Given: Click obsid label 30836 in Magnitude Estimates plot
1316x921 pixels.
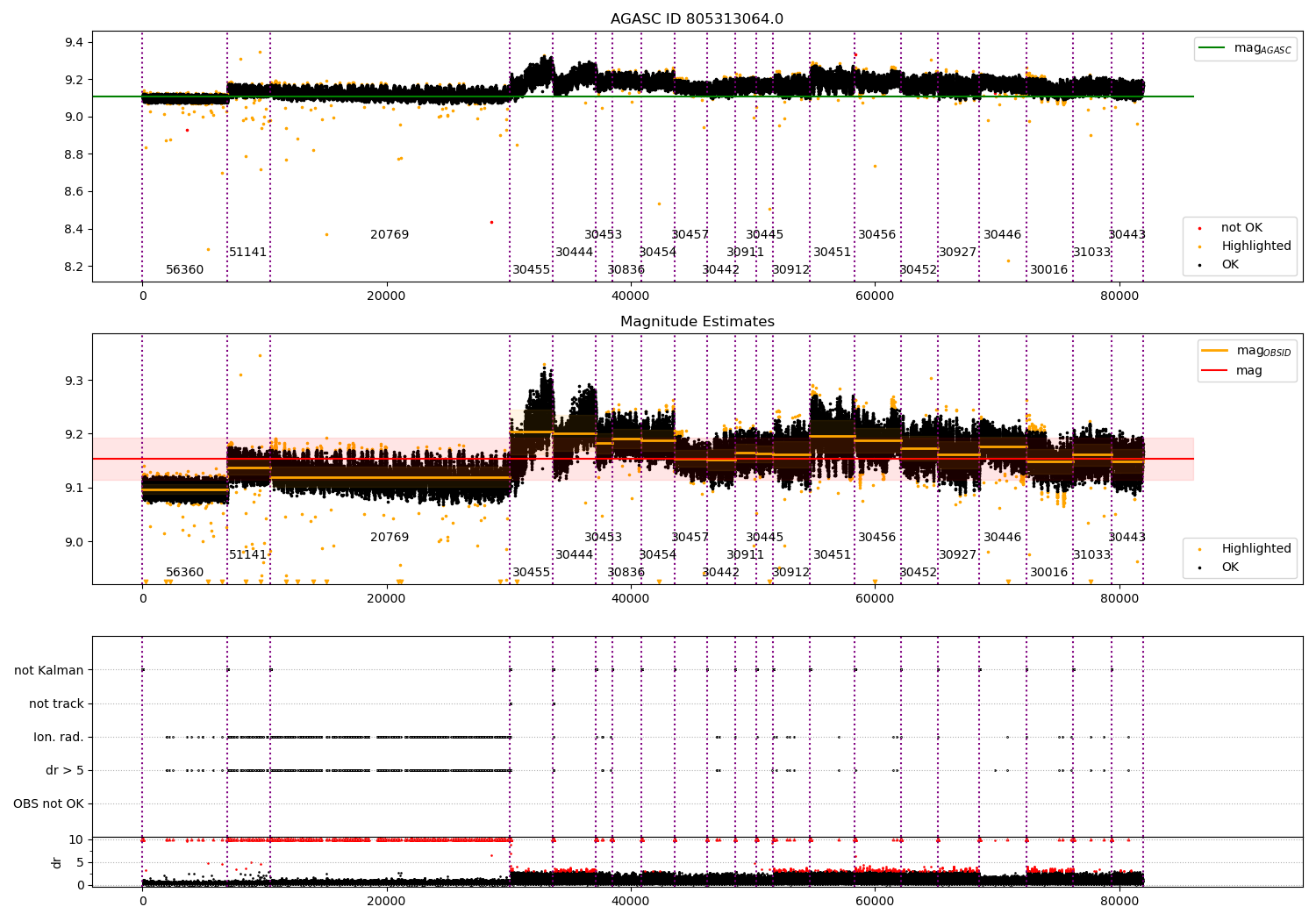Looking at the screenshot, I should tap(626, 573).
